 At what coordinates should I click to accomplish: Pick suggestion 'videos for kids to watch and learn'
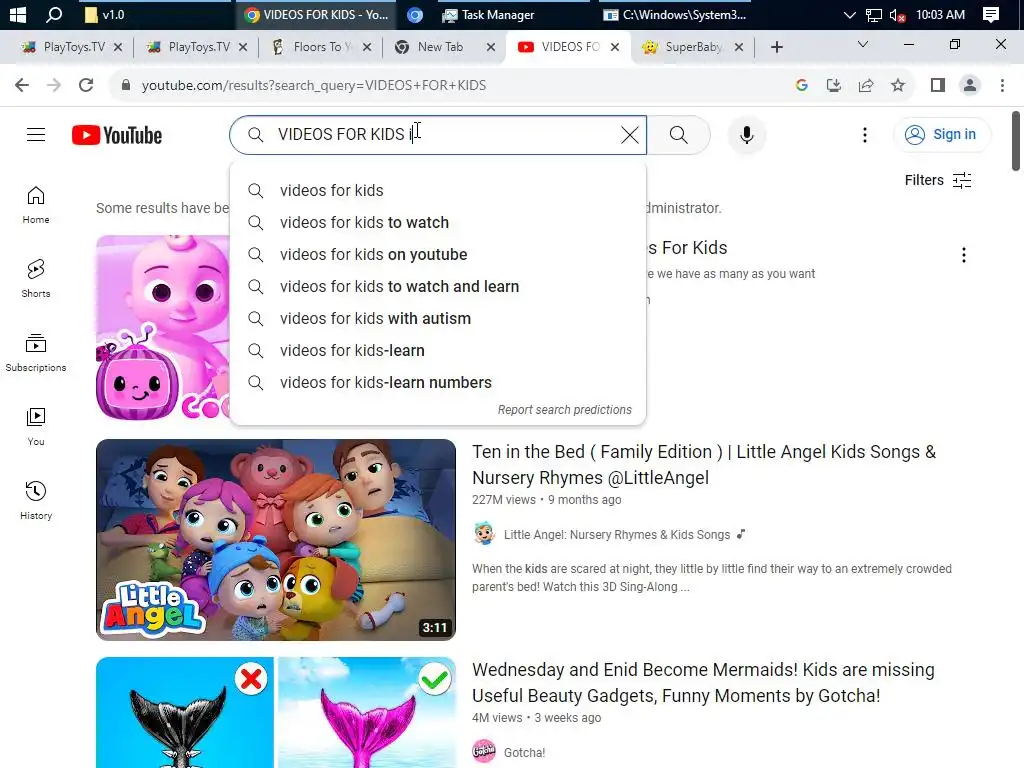[x=438, y=287]
